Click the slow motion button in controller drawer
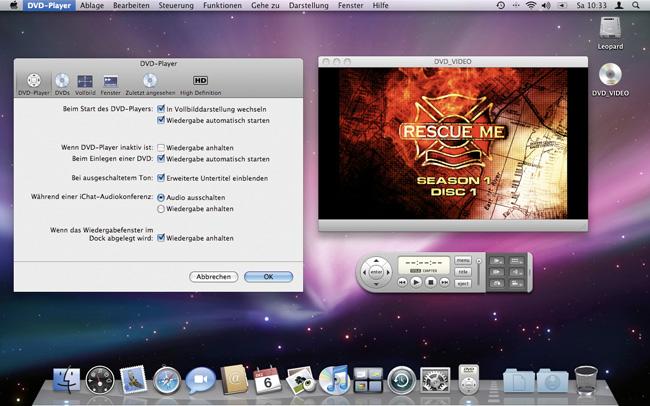650x406 pixels. click(x=497, y=260)
